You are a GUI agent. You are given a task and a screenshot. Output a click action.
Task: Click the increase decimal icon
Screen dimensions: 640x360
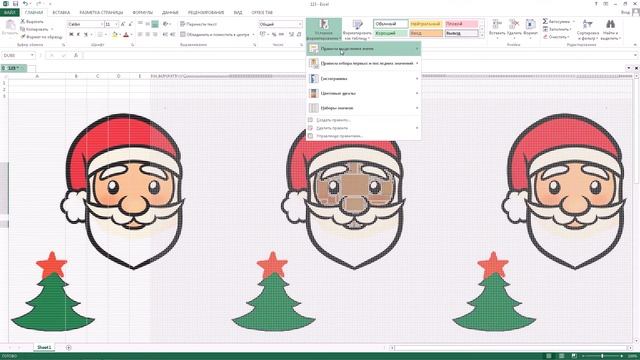tap(291, 34)
